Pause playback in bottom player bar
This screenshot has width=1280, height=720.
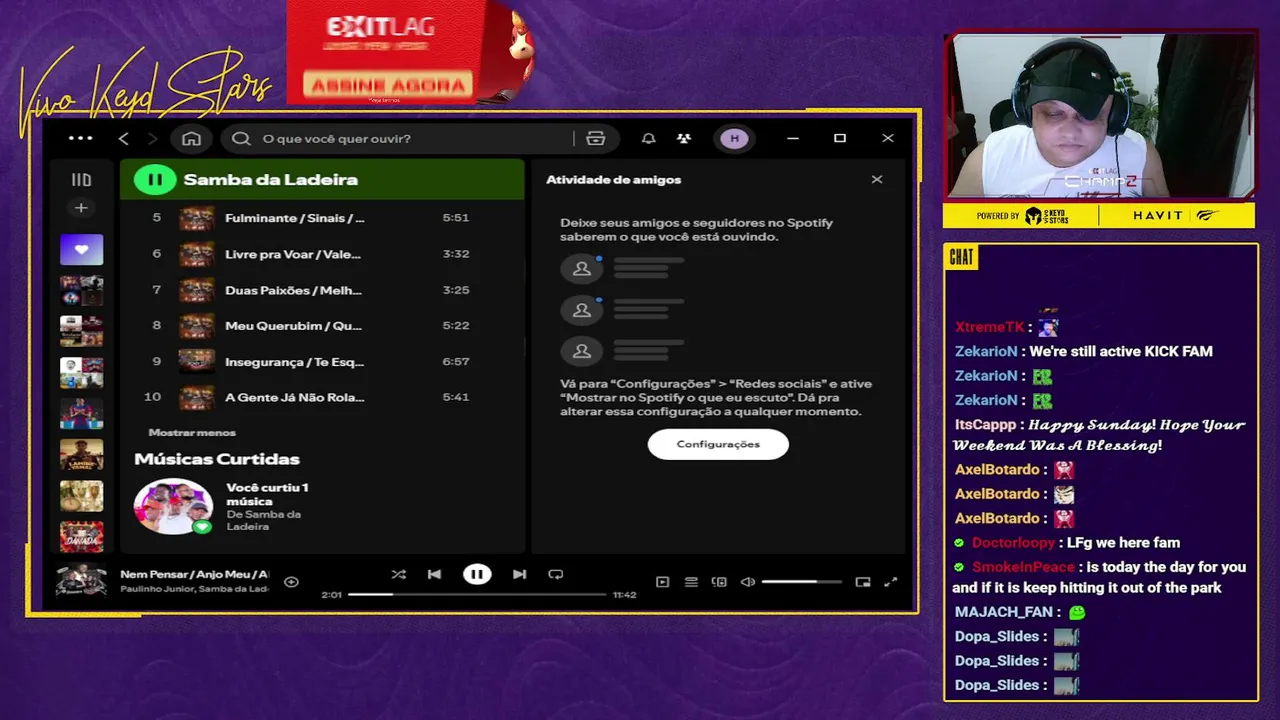tap(477, 574)
